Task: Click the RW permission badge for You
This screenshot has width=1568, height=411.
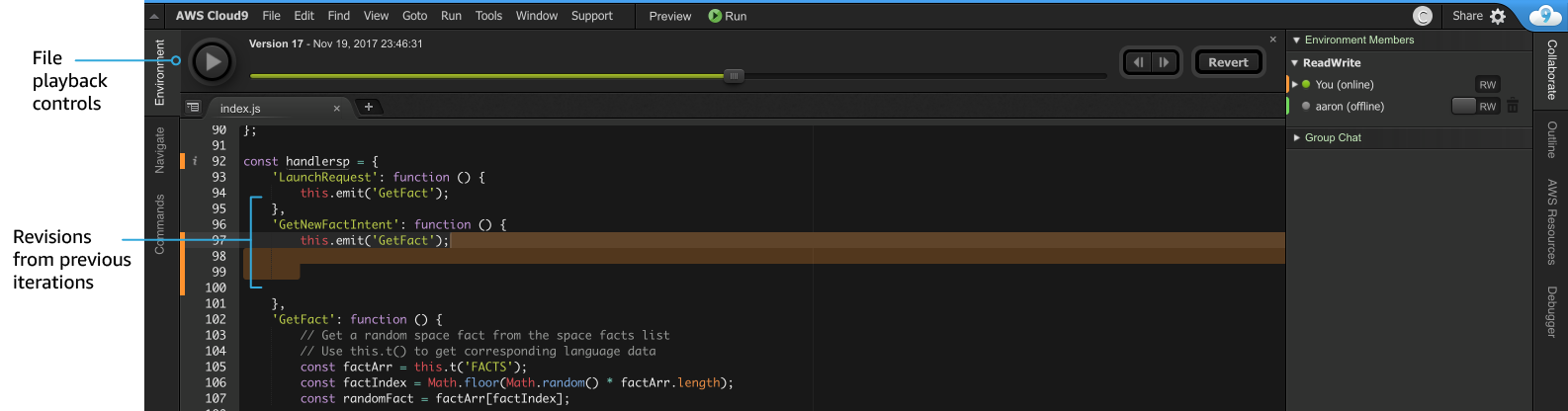Action: click(1487, 85)
